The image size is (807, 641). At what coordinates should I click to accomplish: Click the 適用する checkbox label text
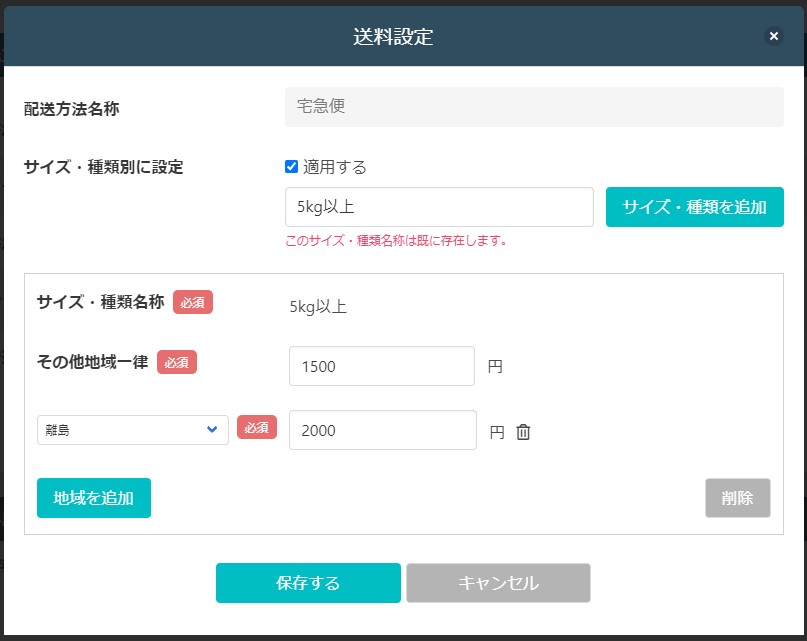[x=335, y=167]
